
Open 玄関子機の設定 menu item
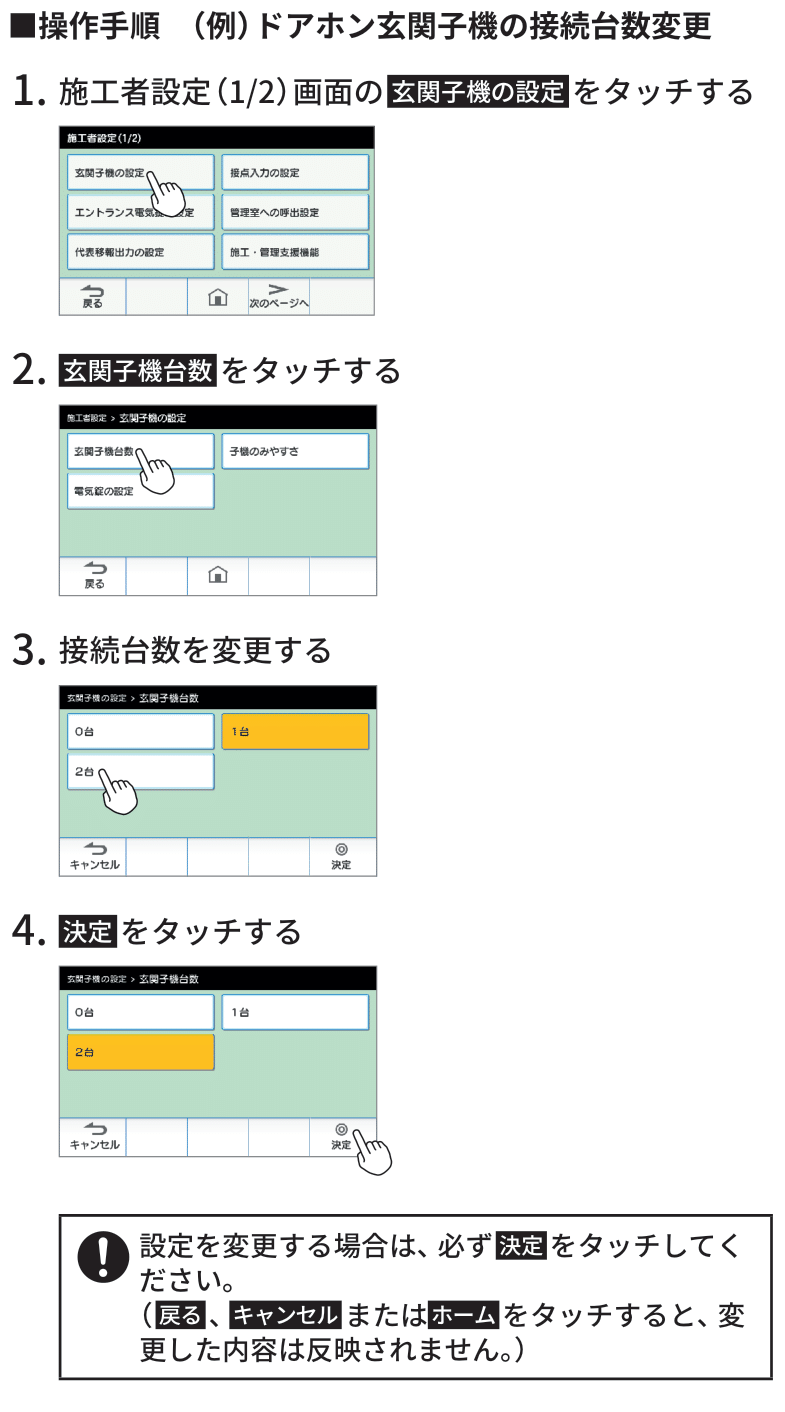tap(140, 173)
